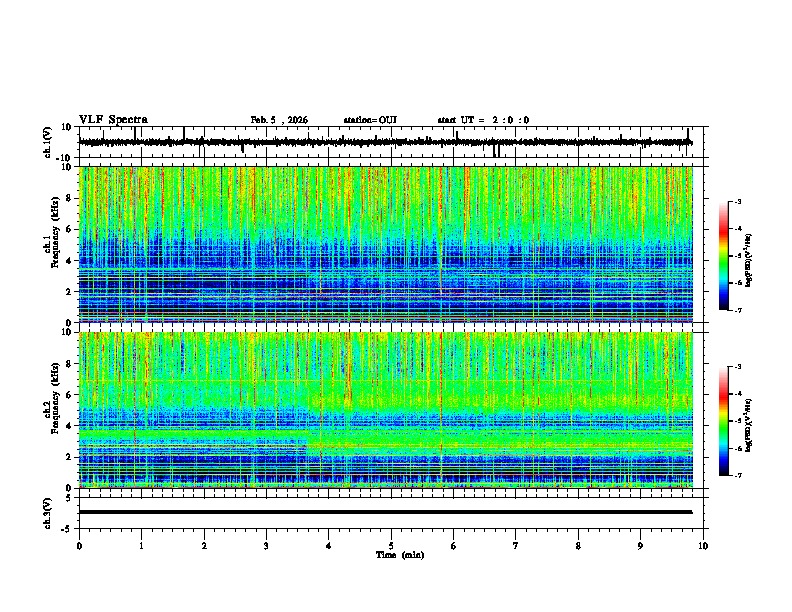Click the "2" kHz tick of ch.1 spectrogram
792x612 pixels.
(x=70, y=291)
